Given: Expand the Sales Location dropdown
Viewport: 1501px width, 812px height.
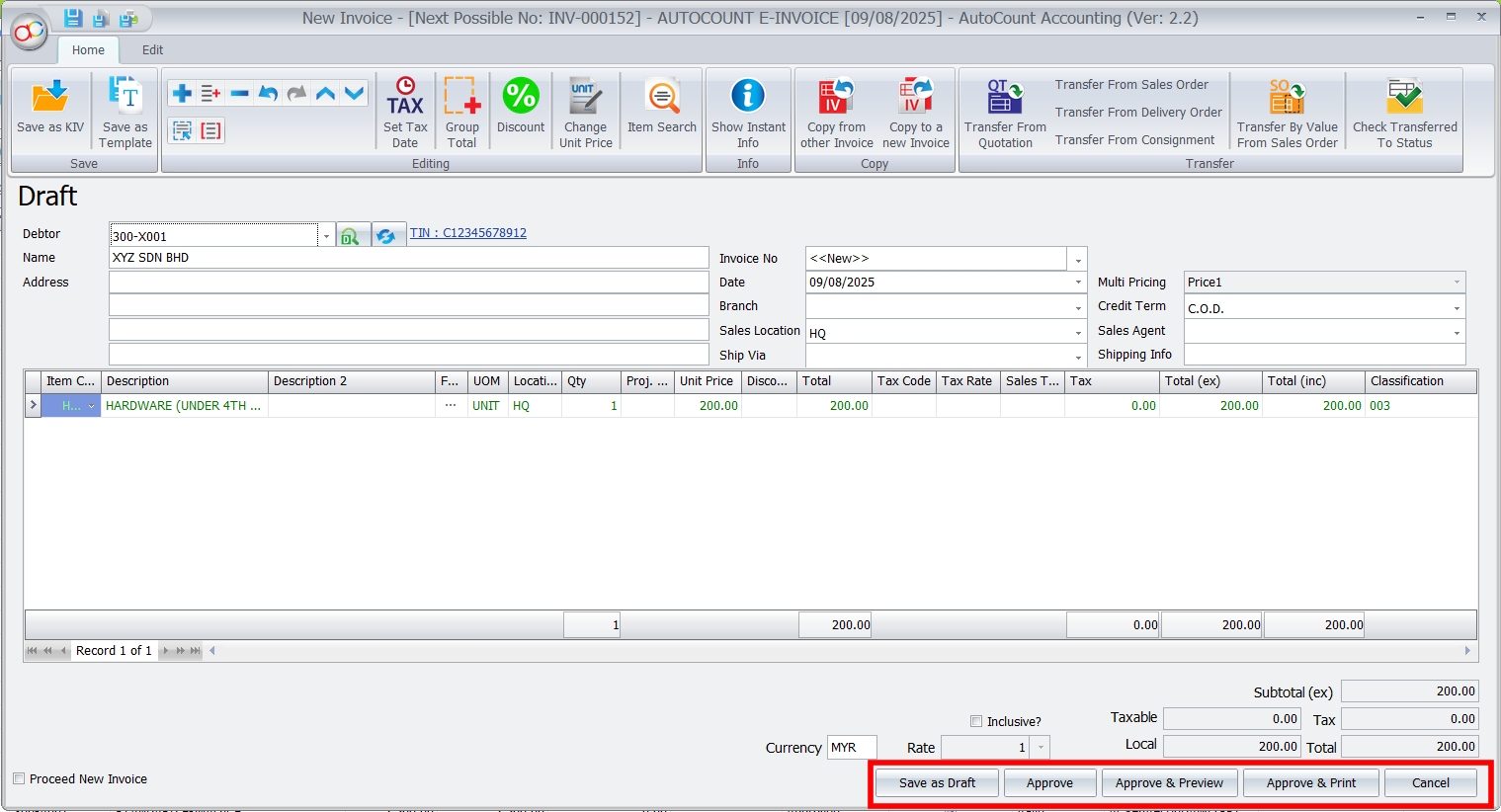Looking at the screenshot, I should click(x=1078, y=333).
